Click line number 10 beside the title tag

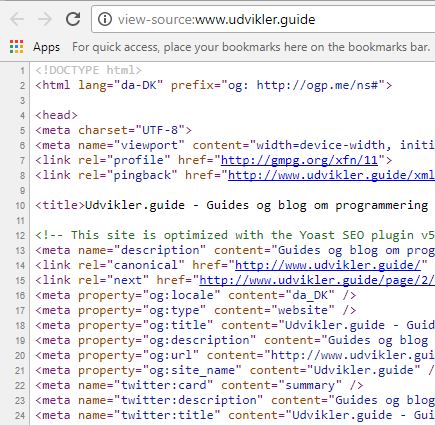click(x=20, y=206)
